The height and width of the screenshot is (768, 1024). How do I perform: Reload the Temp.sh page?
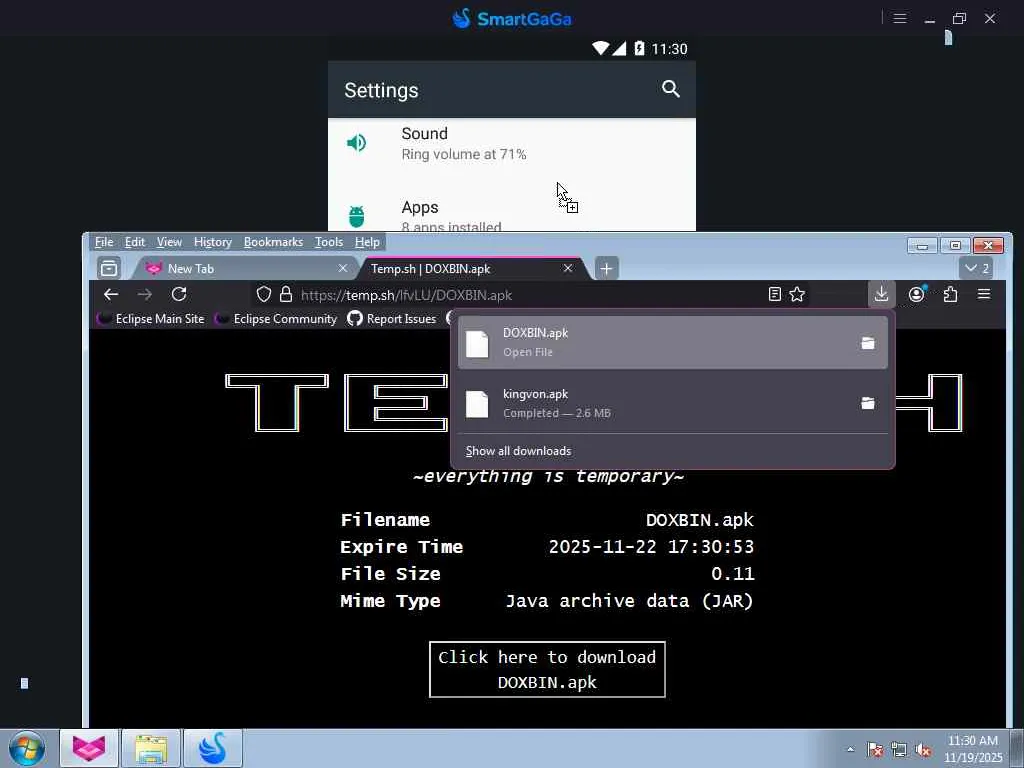click(179, 295)
